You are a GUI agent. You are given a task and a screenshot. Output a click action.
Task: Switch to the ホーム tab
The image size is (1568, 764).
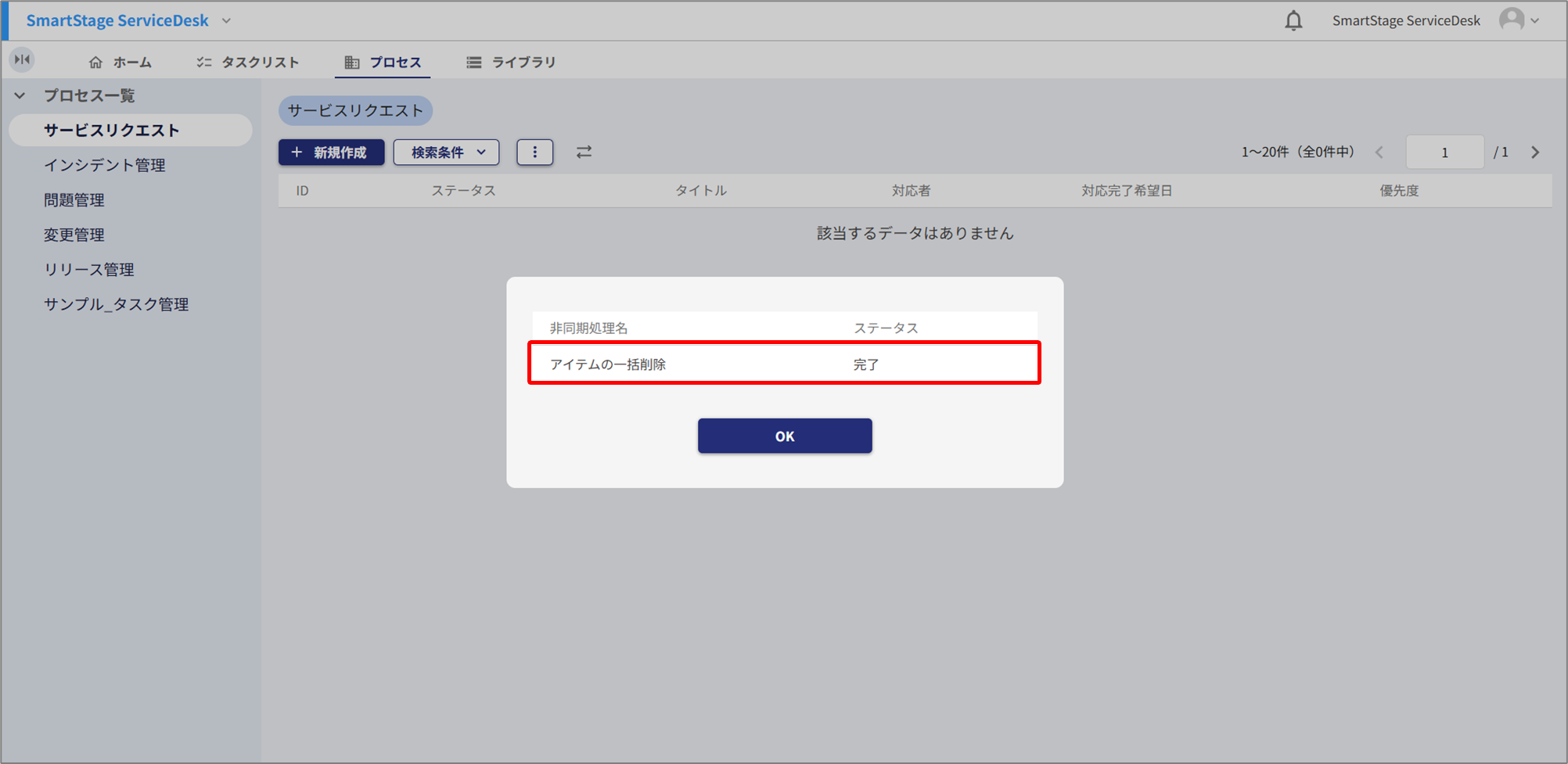120,63
